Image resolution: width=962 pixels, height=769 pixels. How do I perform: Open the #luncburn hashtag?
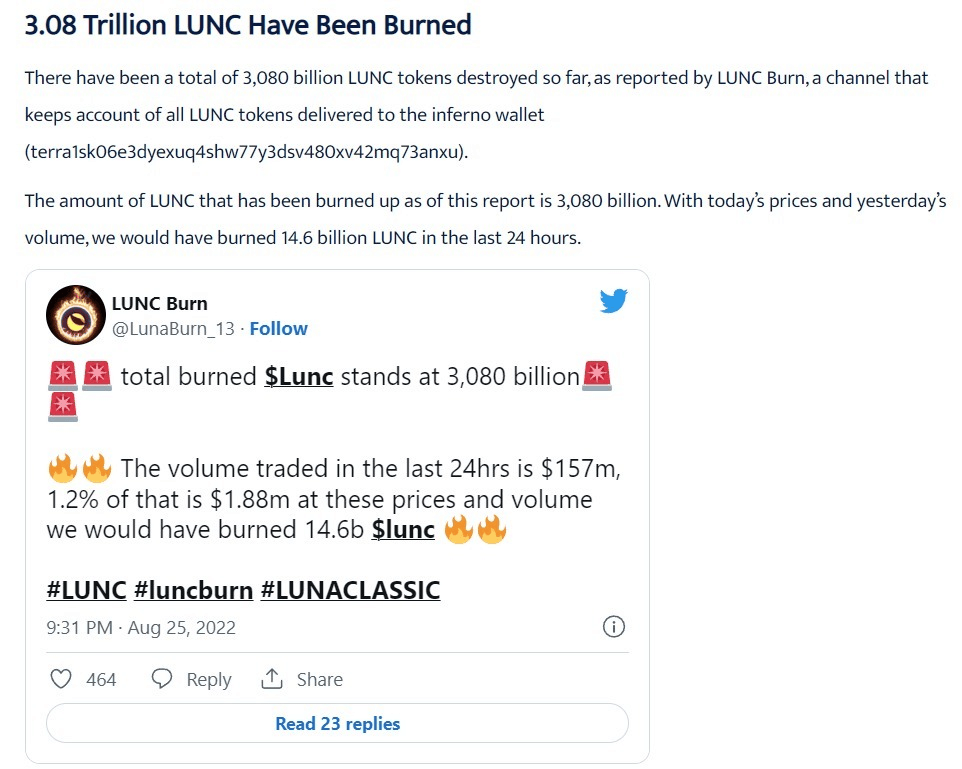coord(193,590)
